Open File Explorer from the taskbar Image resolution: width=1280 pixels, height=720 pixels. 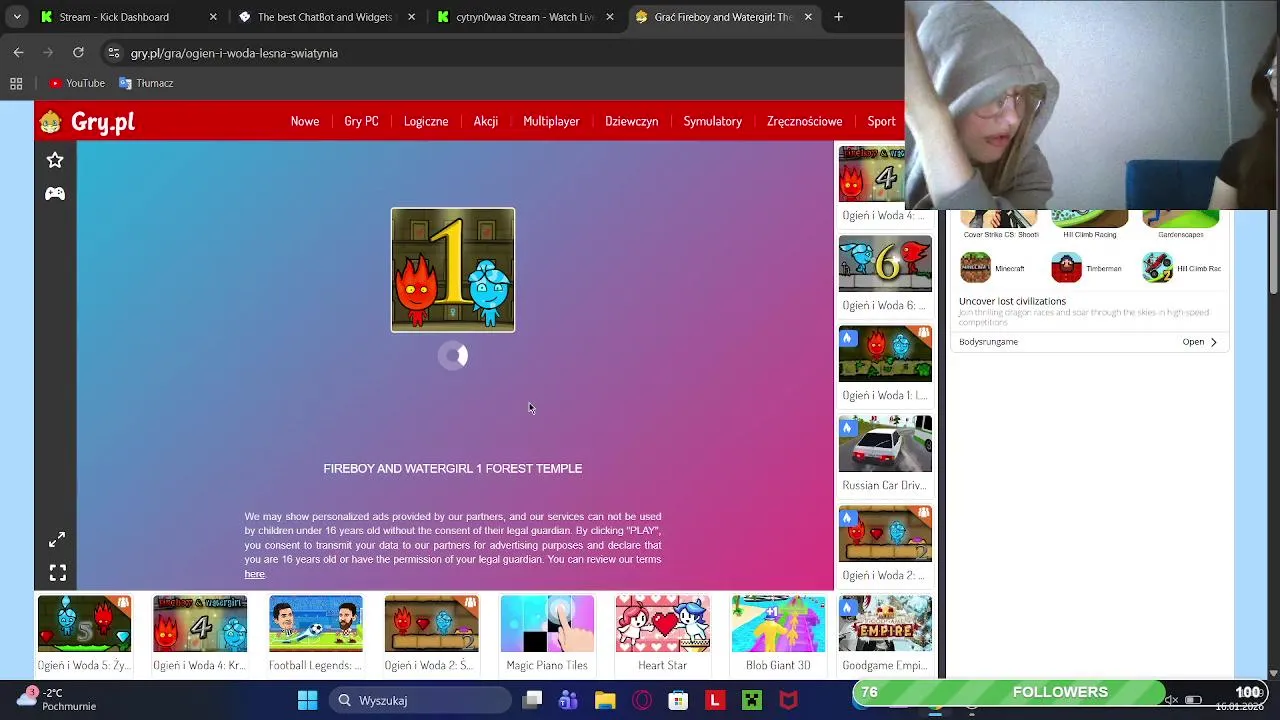pos(605,700)
